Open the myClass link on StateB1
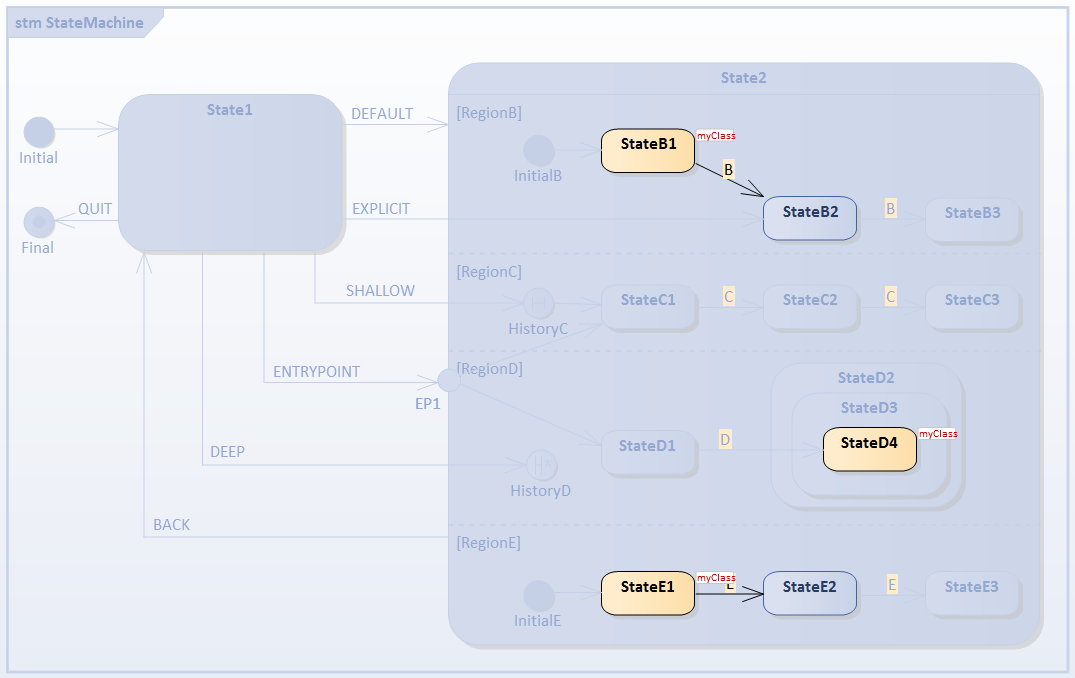The width and height of the screenshot is (1075, 678). pos(716,135)
